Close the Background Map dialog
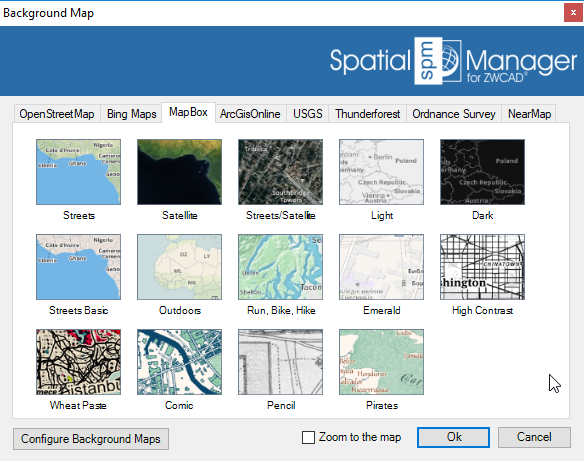The width and height of the screenshot is (584, 461). click(573, 13)
